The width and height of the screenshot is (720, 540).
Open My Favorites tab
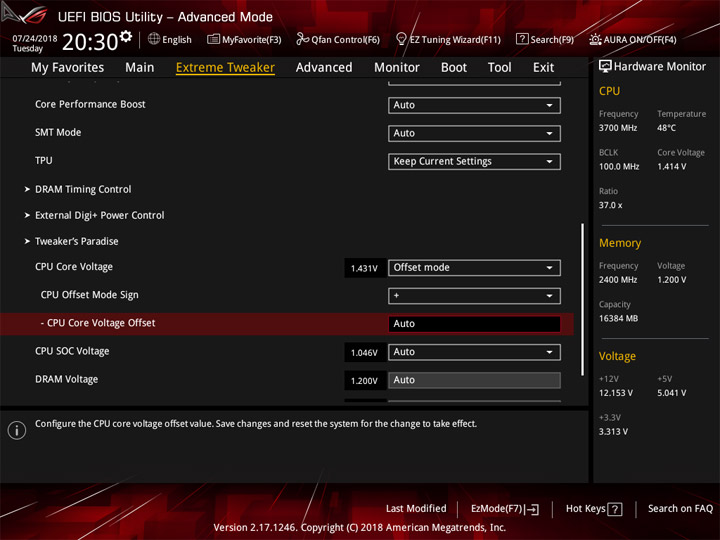[68, 68]
